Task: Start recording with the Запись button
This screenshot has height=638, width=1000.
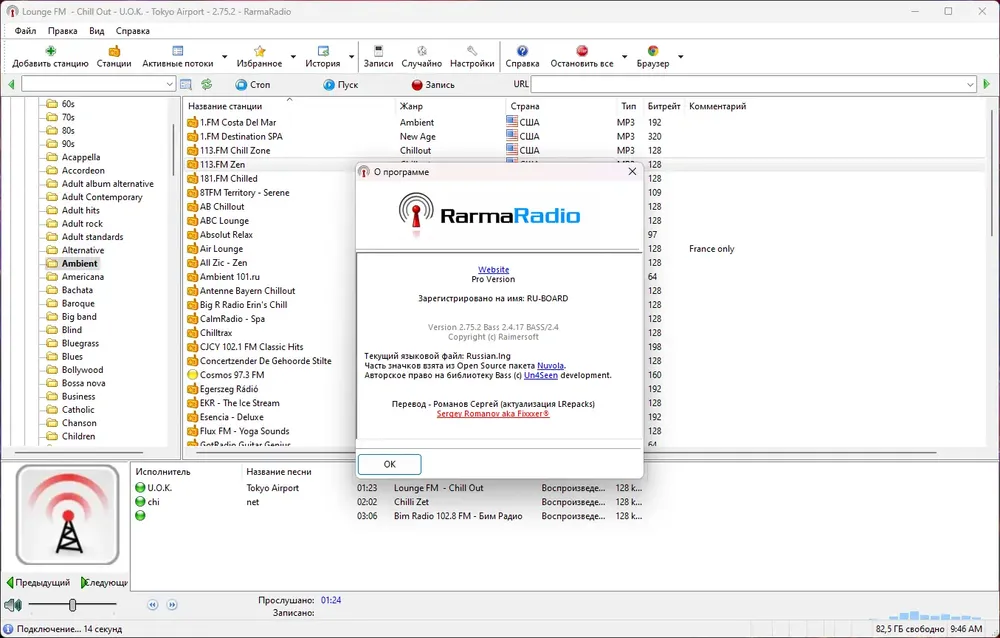Action: [433, 84]
